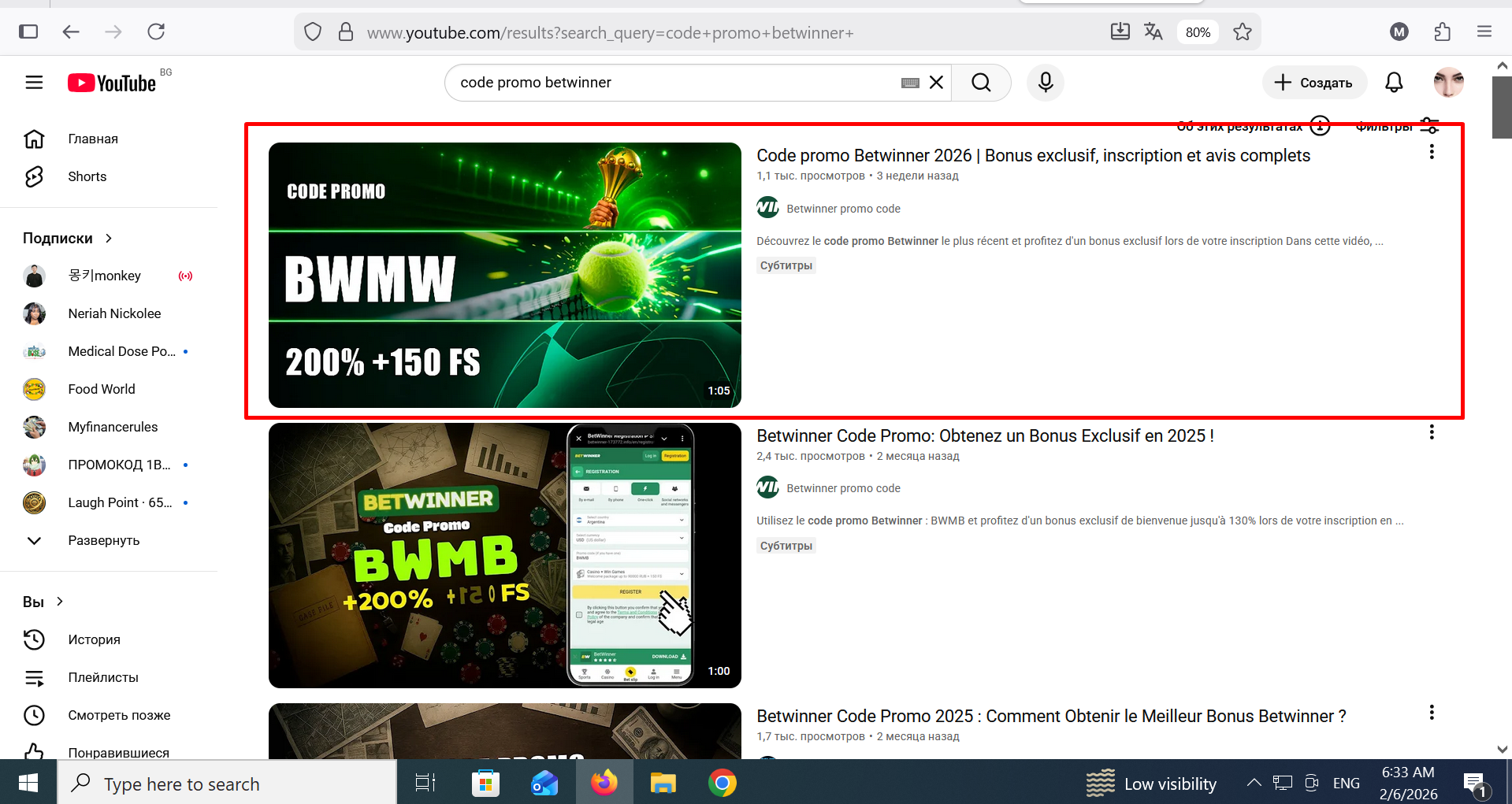Open Task View in the taskbar

(425, 783)
